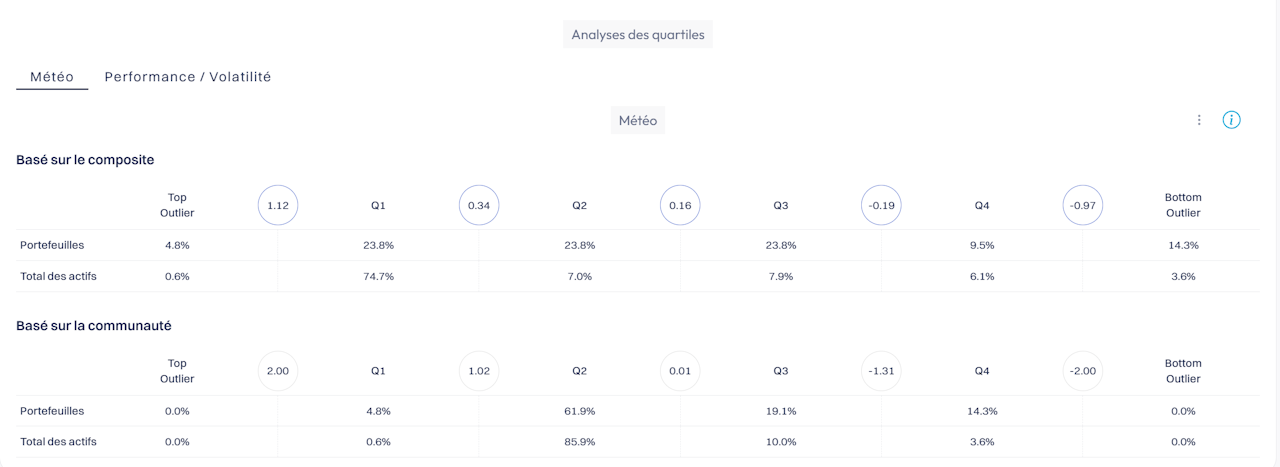Select the 0.16 threshold bubble

[x=680, y=205]
